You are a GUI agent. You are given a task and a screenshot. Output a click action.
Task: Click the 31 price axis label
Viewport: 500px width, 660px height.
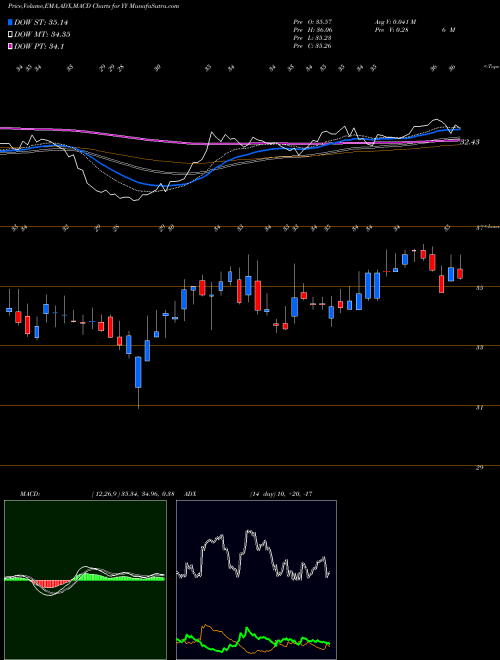[479, 407]
